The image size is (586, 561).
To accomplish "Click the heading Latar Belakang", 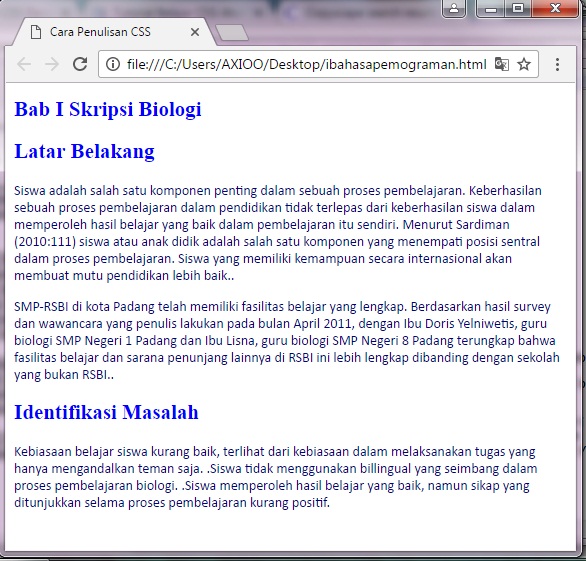I will (84, 151).
